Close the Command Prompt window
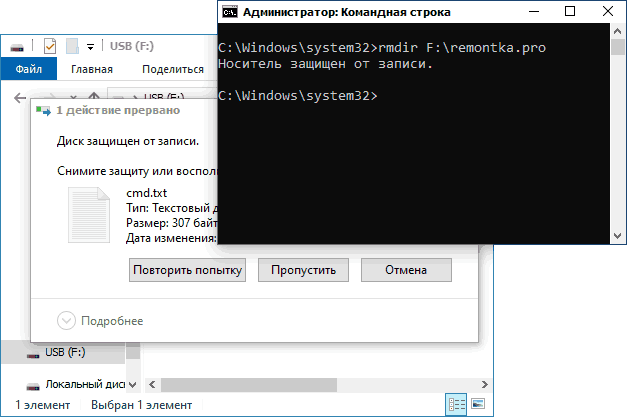627x417 pixels. (608, 12)
